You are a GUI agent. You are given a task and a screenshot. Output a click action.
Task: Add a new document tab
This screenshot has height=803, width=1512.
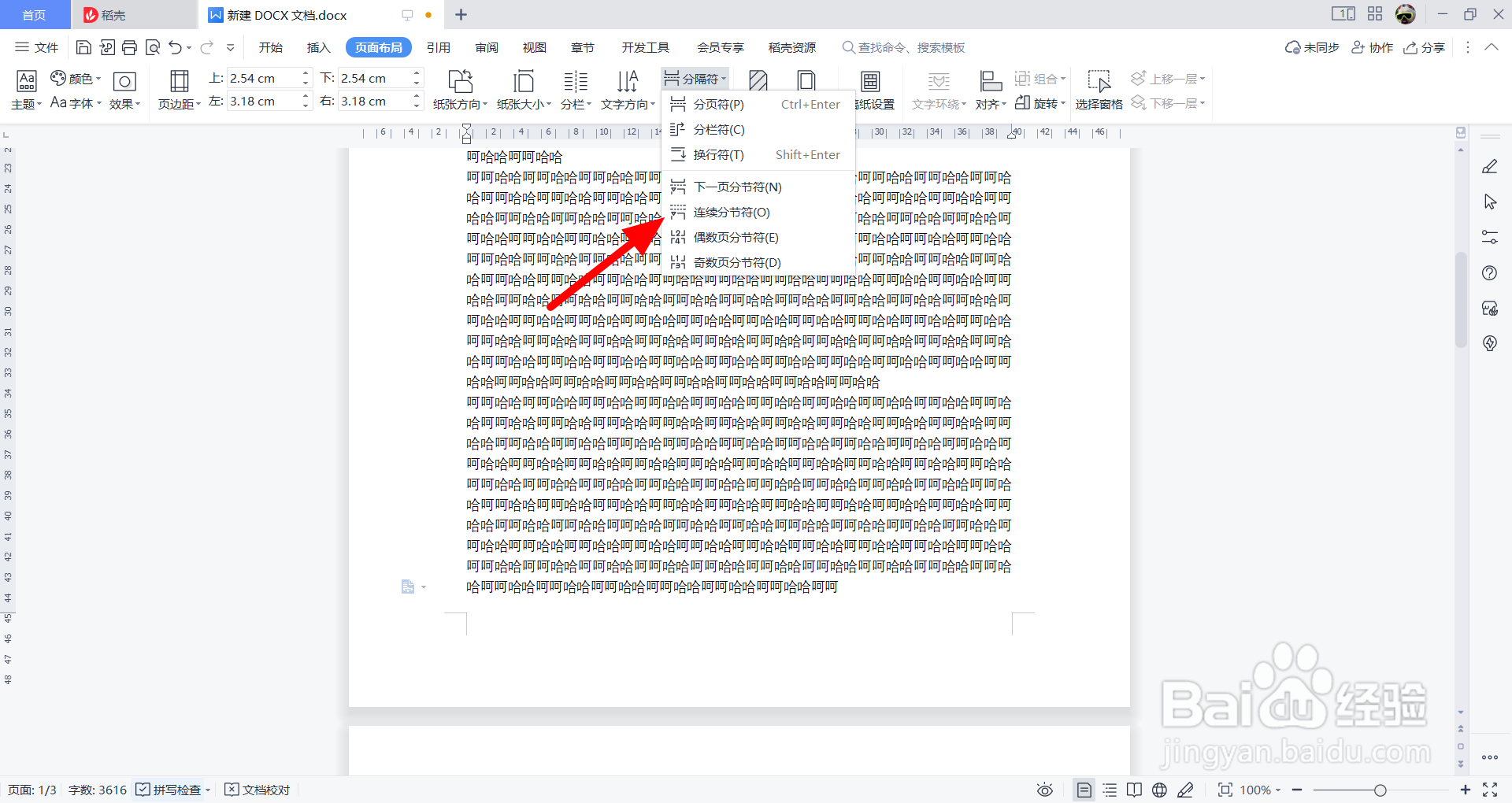pyautogui.click(x=461, y=15)
